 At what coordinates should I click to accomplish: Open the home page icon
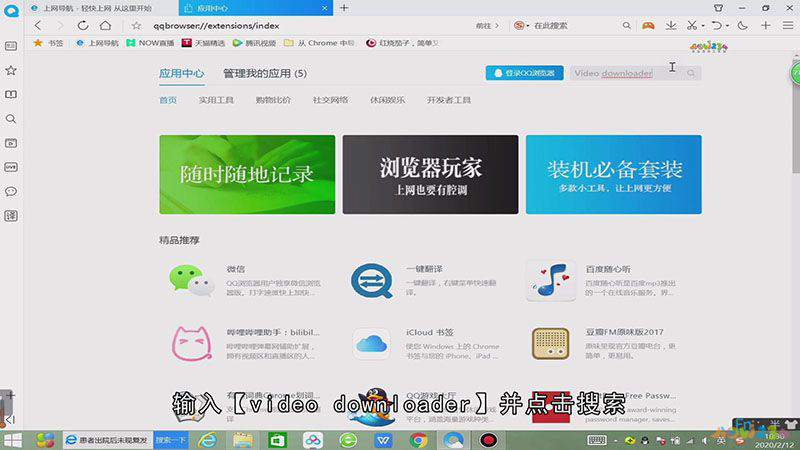105,25
